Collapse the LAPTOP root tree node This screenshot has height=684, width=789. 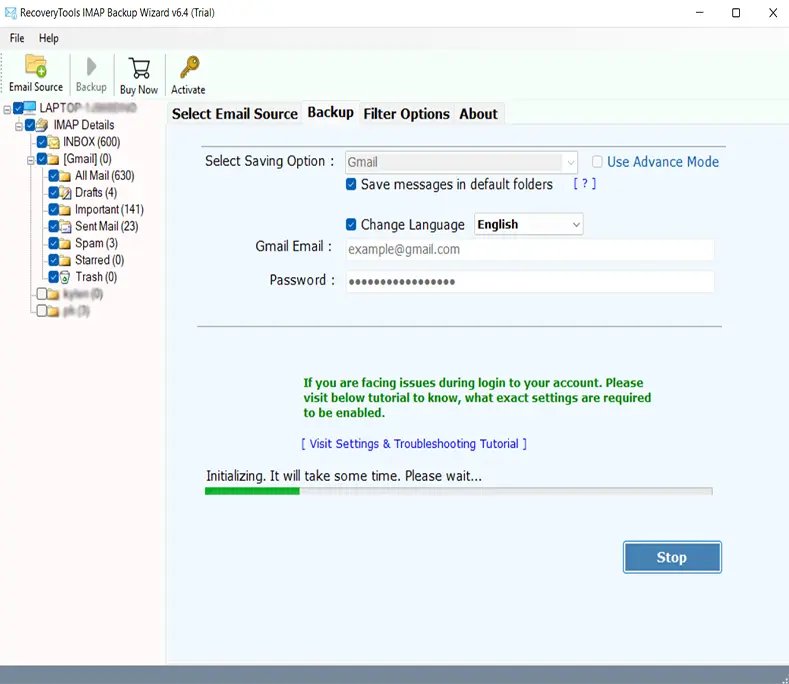point(7,109)
